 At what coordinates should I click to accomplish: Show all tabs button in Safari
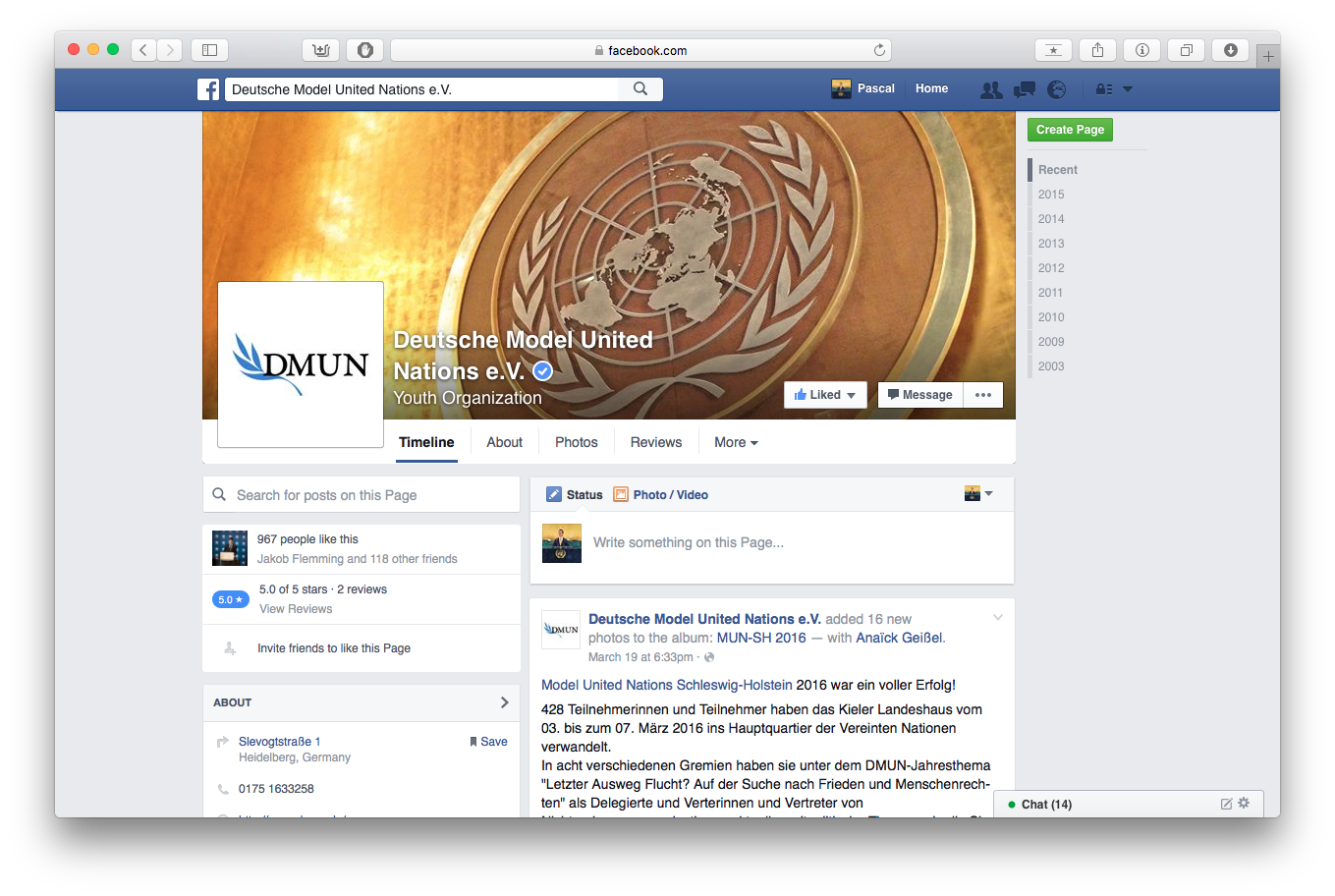tap(1186, 50)
